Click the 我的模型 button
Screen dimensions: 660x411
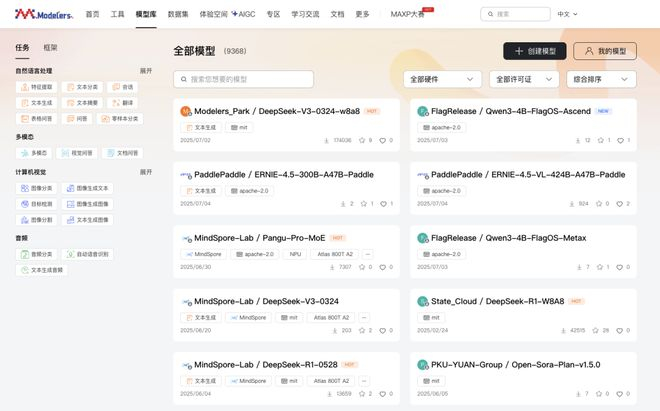click(x=605, y=51)
